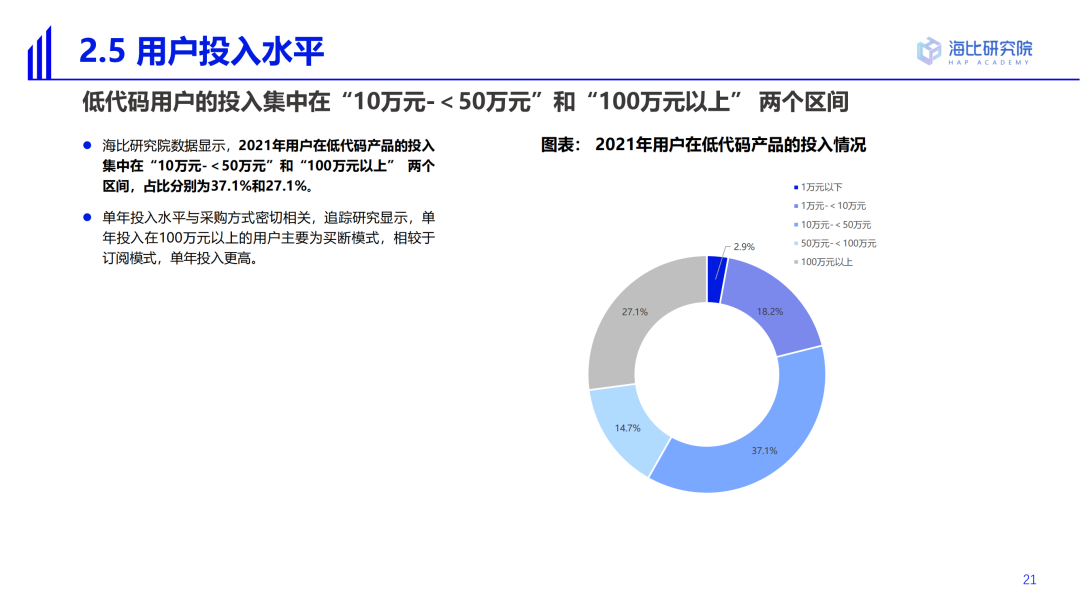Click legend label 10万元-<50万元
This screenshot has width=1080, height=607.
(x=835, y=225)
